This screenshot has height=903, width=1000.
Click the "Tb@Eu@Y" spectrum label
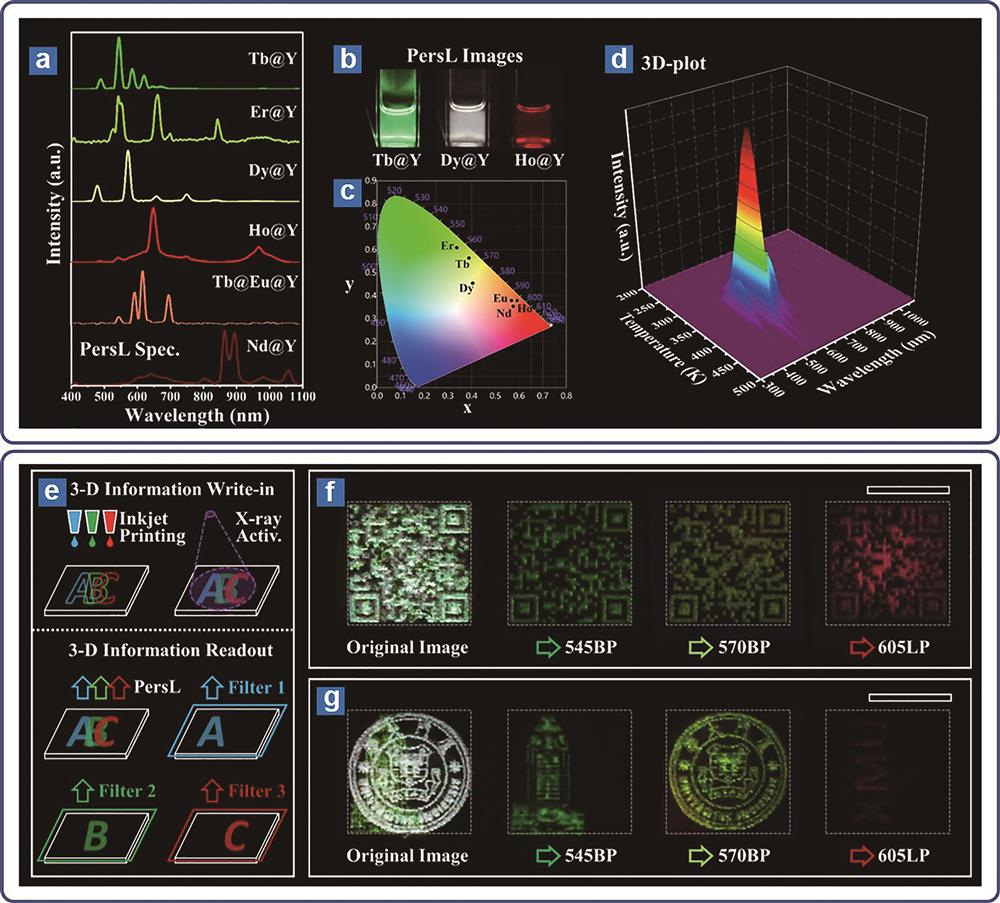coord(255,282)
